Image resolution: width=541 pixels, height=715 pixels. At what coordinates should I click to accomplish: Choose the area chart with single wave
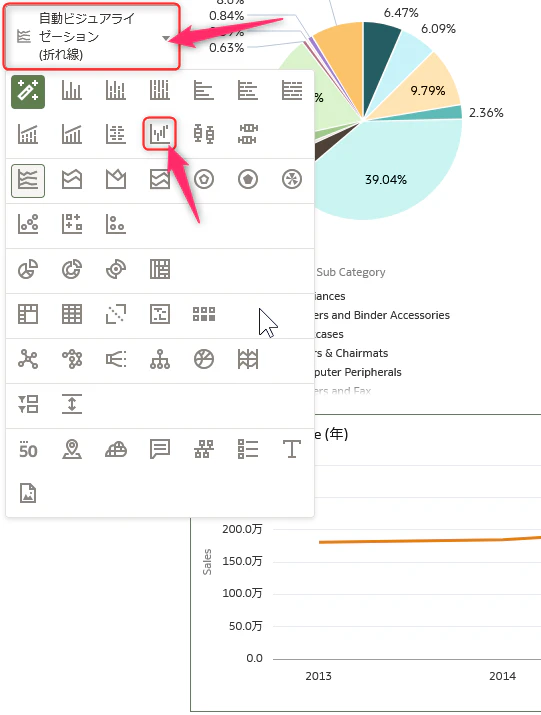point(72,179)
